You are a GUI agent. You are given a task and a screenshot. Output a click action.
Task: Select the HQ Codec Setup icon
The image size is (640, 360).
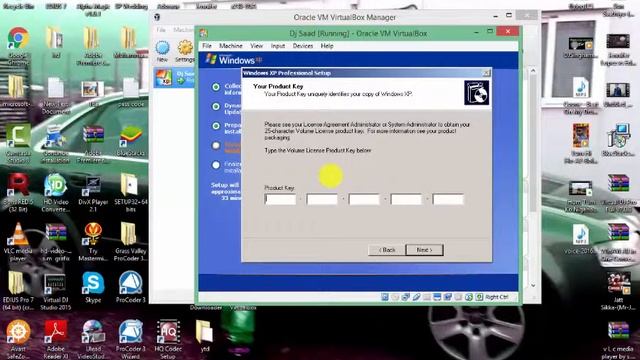point(168,339)
